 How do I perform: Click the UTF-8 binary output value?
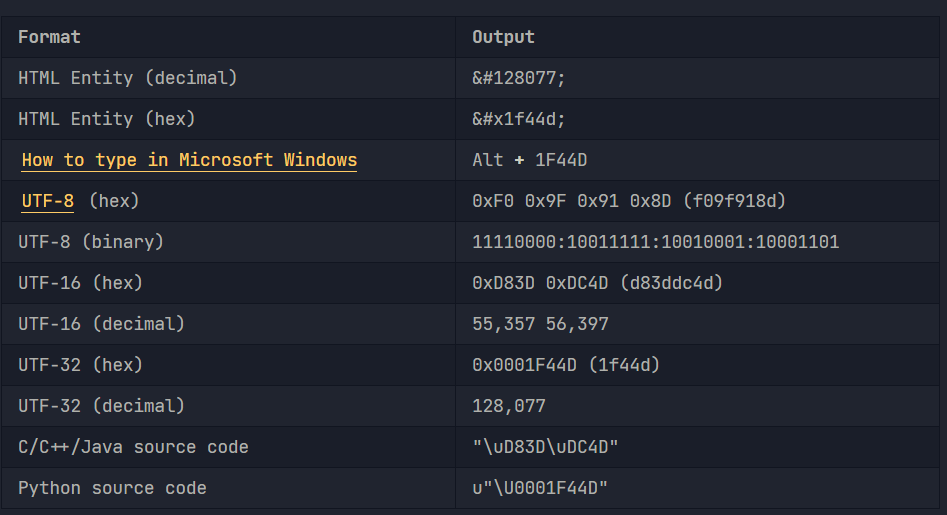(x=655, y=242)
